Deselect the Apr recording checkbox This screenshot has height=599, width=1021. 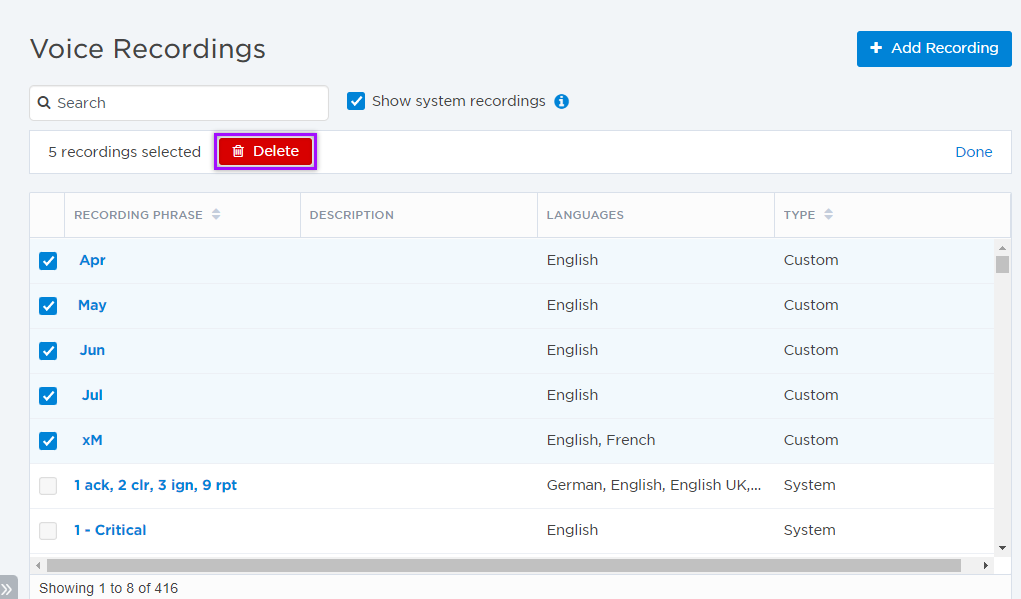tap(48, 261)
